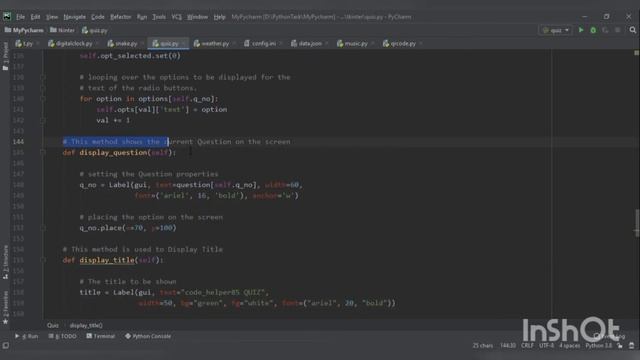Change CRLF line separator in status bar
This screenshot has height=360, width=640.
pyautogui.click(x=527, y=346)
